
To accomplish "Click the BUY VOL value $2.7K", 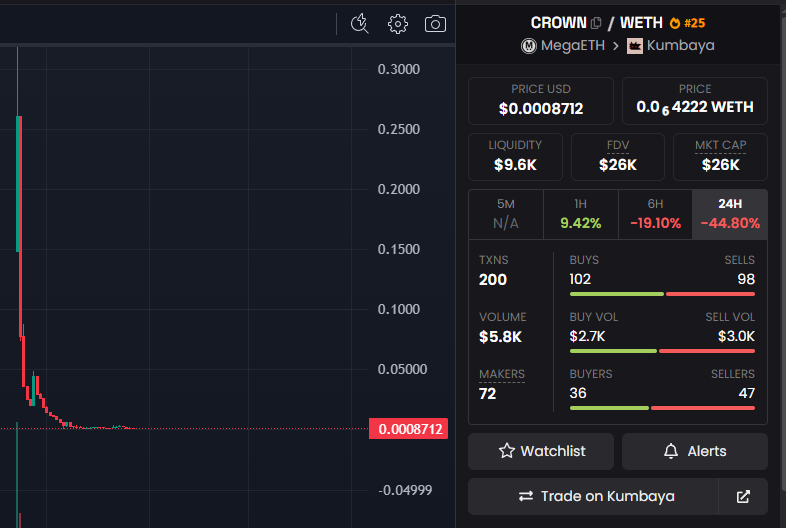I will tap(587, 336).
